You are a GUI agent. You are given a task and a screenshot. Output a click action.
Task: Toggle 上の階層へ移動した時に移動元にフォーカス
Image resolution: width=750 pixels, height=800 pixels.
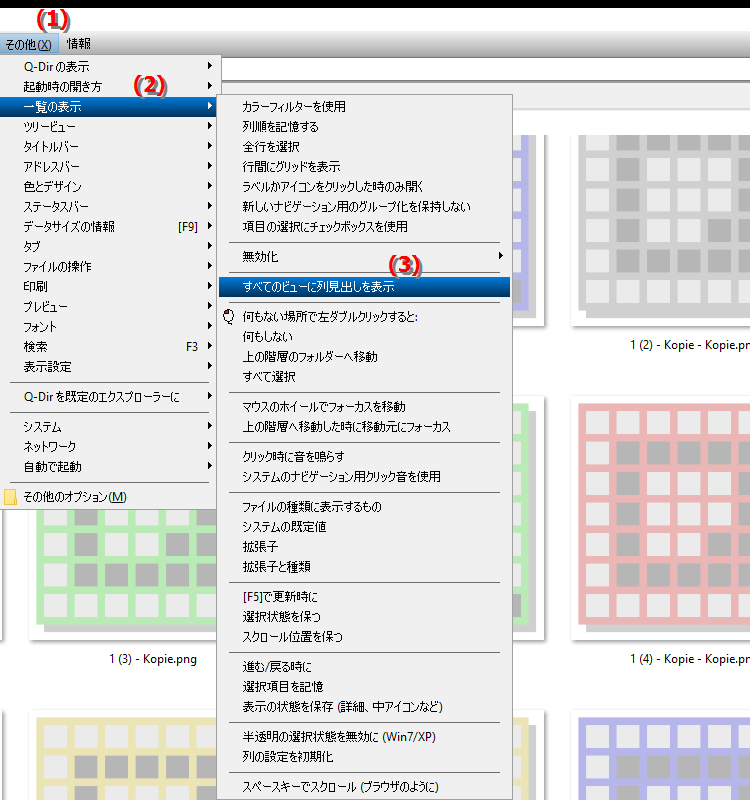[x=364, y=427]
